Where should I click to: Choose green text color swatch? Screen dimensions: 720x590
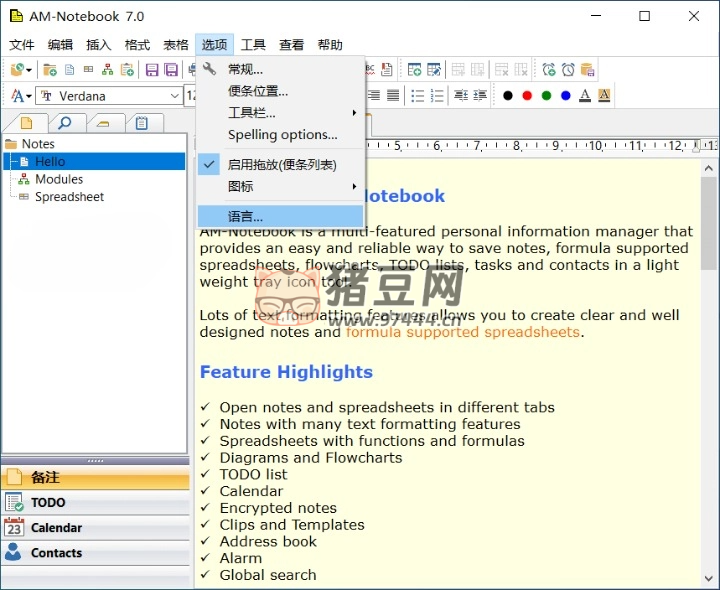click(546, 96)
